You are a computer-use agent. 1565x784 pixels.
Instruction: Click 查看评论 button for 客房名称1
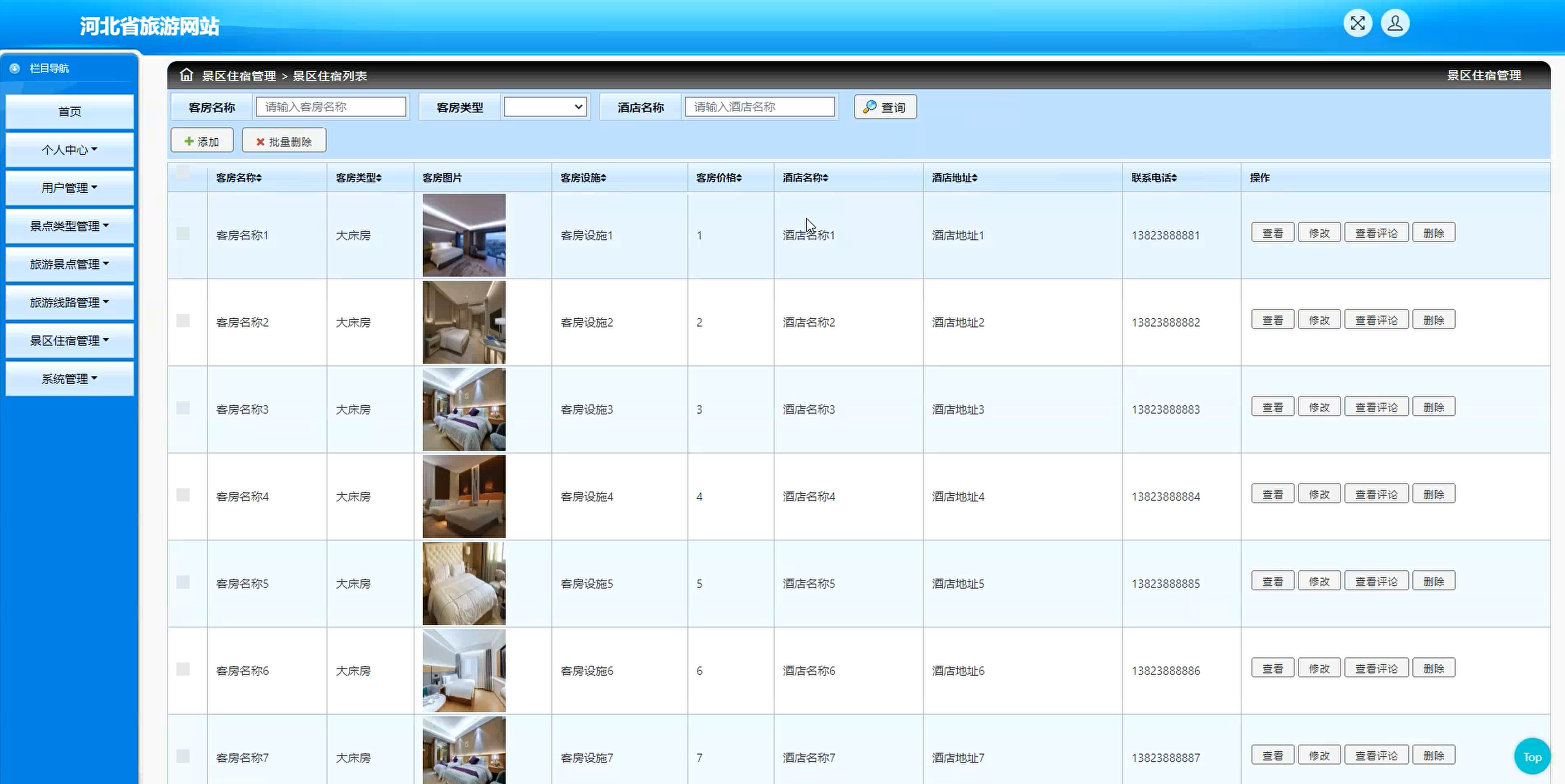point(1376,233)
